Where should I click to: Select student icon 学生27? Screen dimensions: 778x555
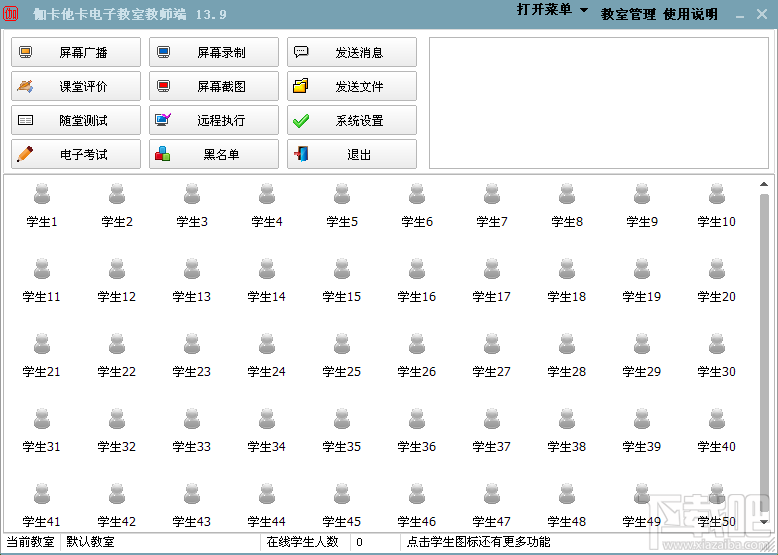(x=492, y=344)
